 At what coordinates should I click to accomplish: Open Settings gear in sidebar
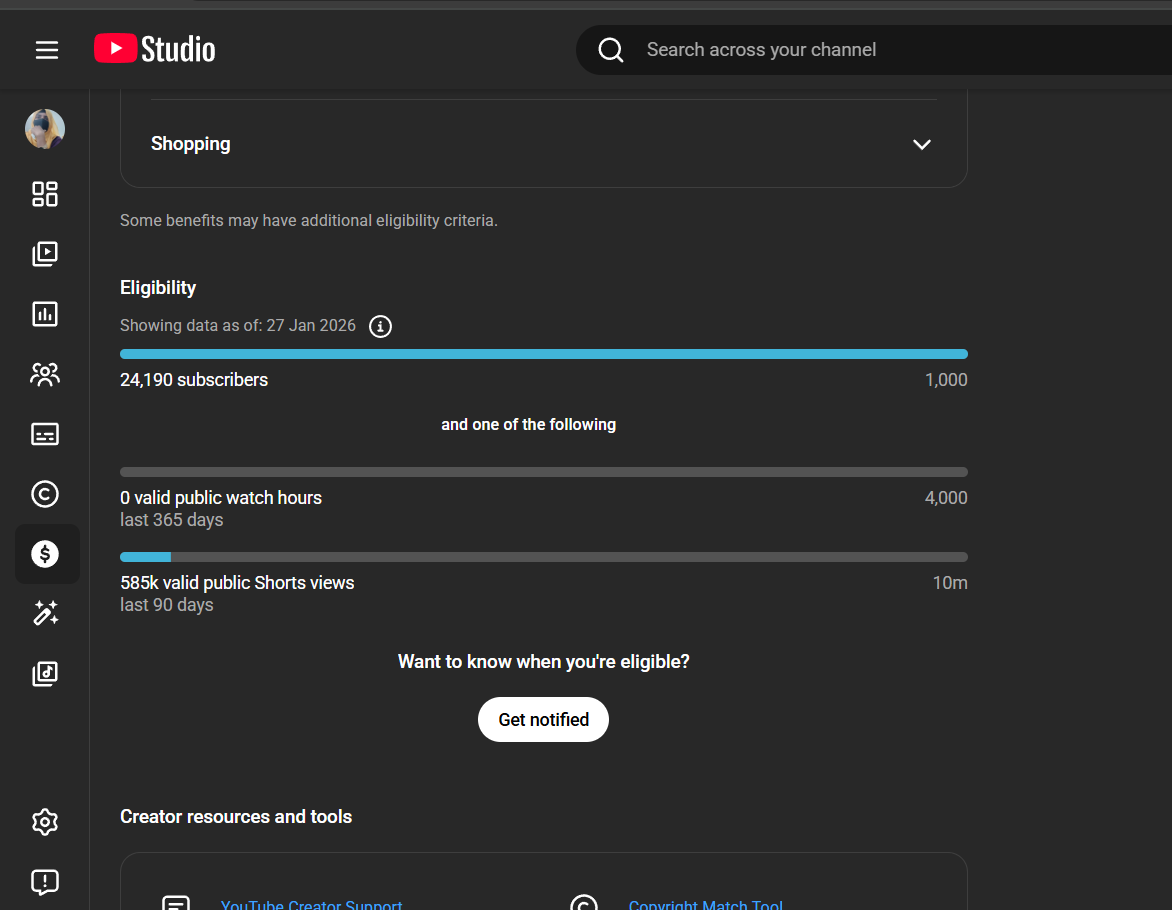point(45,822)
